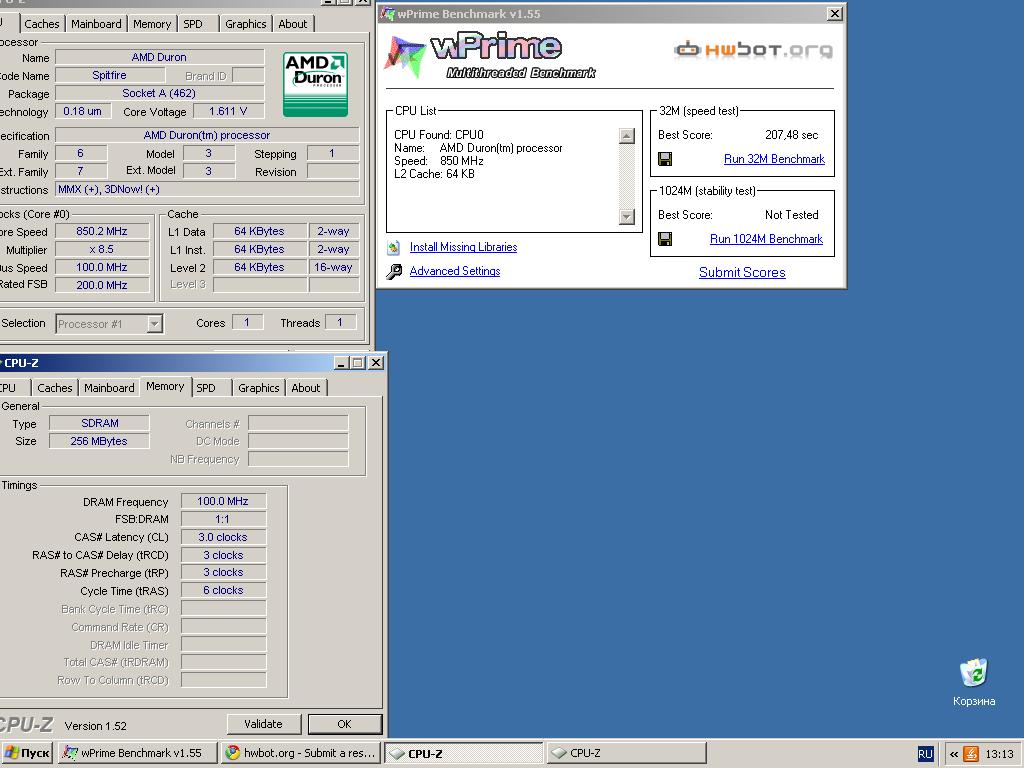
Task: Switch to wPrime Benchmark v1.55 taskbar button
Action: [x=136, y=753]
